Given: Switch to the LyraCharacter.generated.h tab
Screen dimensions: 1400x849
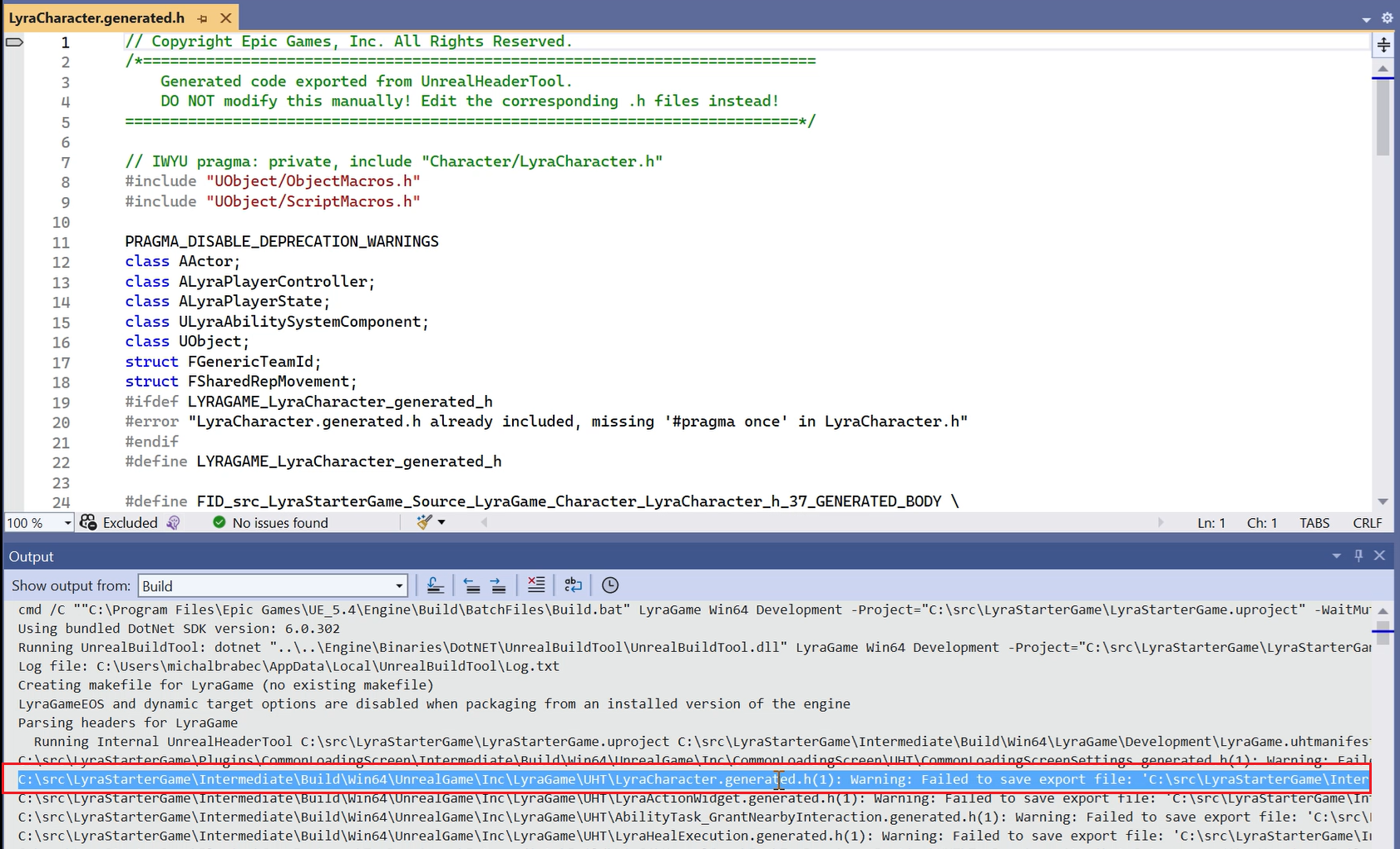Looking at the screenshot, I should 94,17.
